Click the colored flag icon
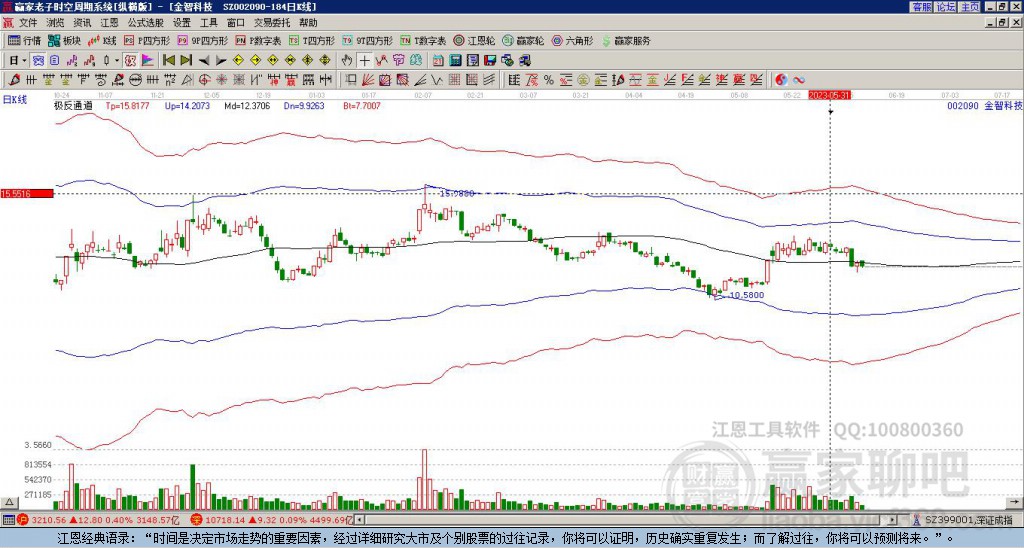This screenshot has width=1024, height=548. coord(148,61)
